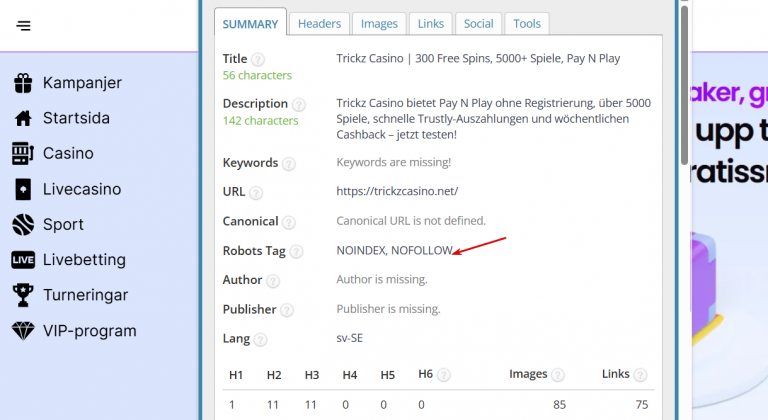768x420 pixels.
Task: Click 'Author is missing.' message
Action: tap(382, 279)
